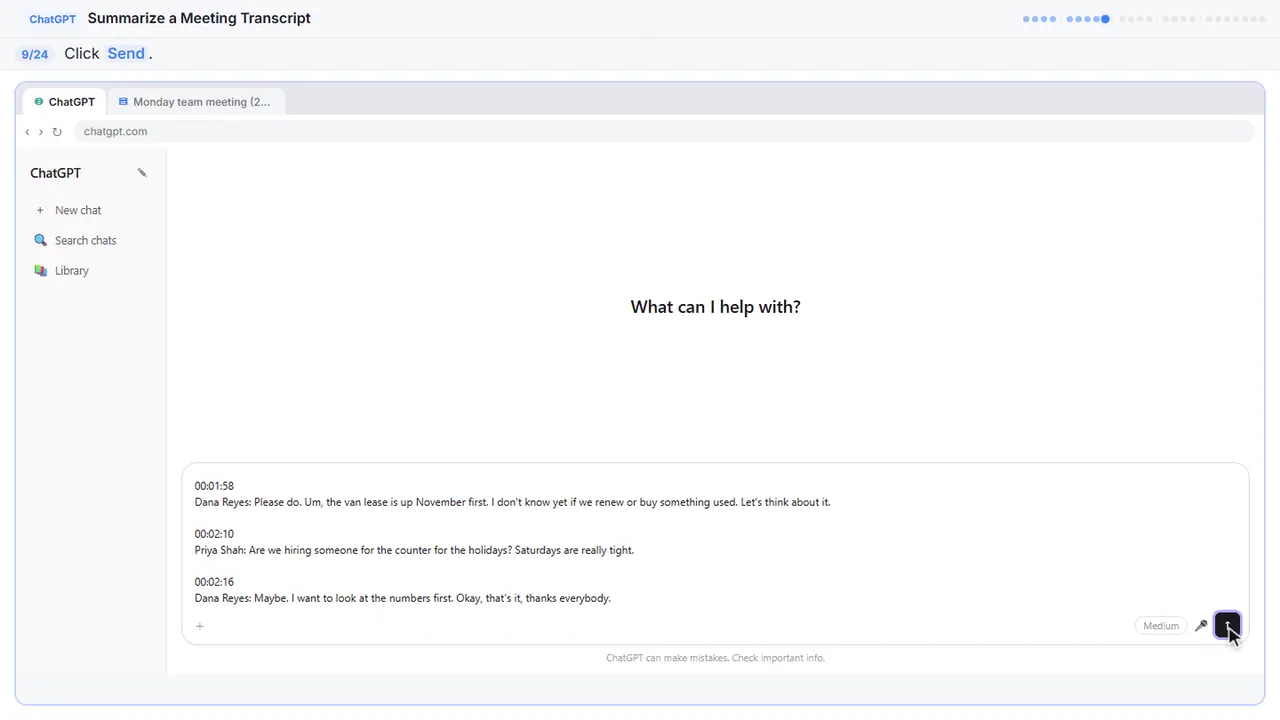The width and height of the screenshot is (1280, 720).
Task: Click the Monday team meeting tab document icon
Action: pyautogui.click(x=123, y=102)
